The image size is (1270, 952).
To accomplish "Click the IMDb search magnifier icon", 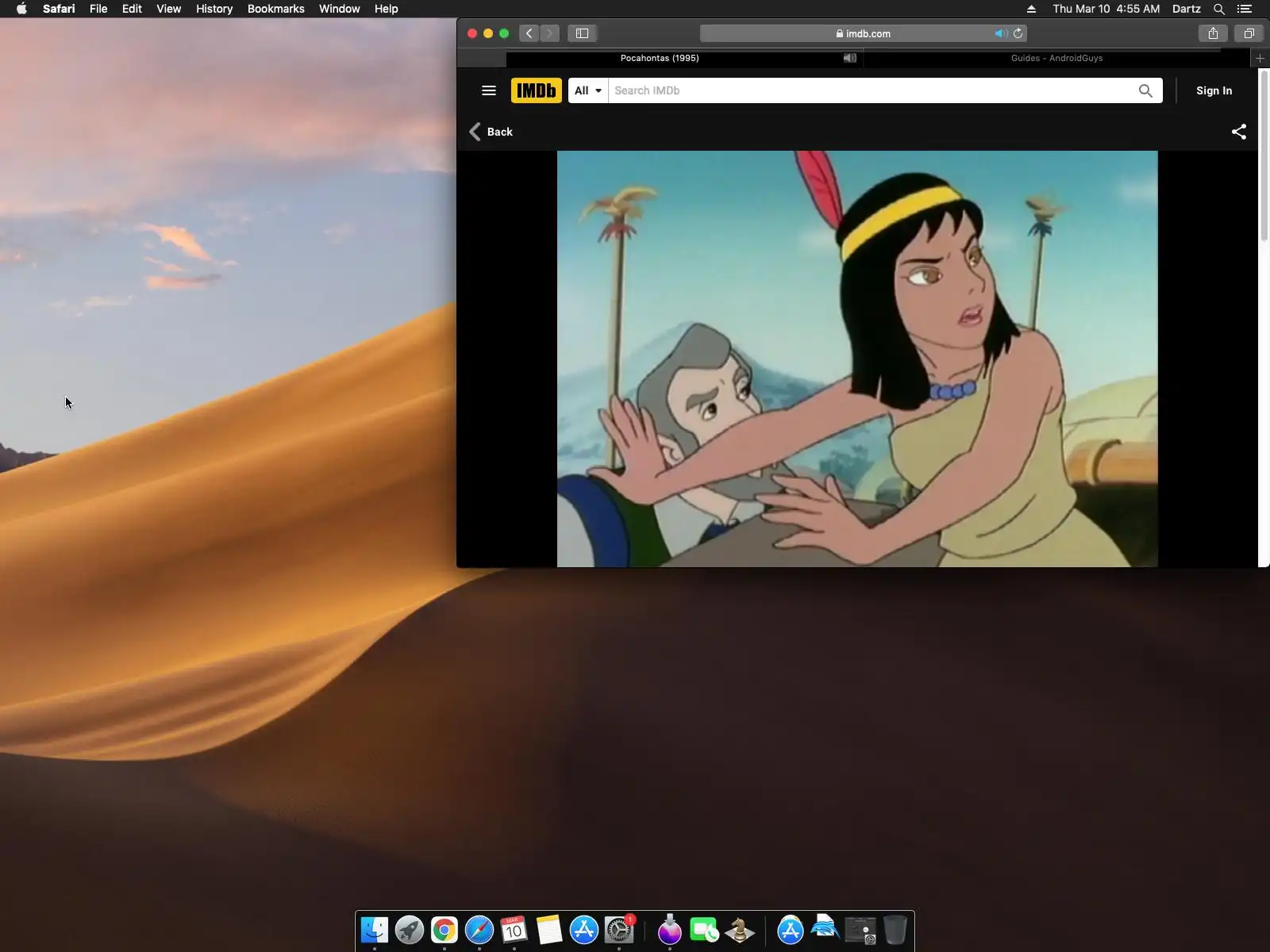I will point(1145,90).
